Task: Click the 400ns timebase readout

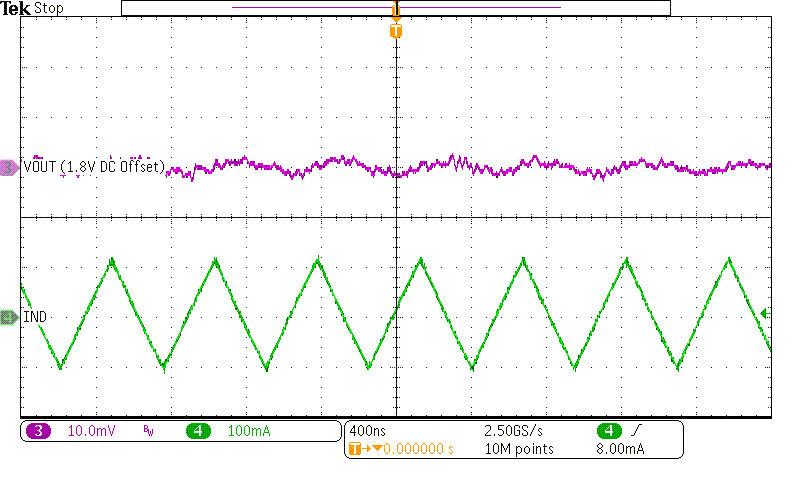Action: coord(367,431)
